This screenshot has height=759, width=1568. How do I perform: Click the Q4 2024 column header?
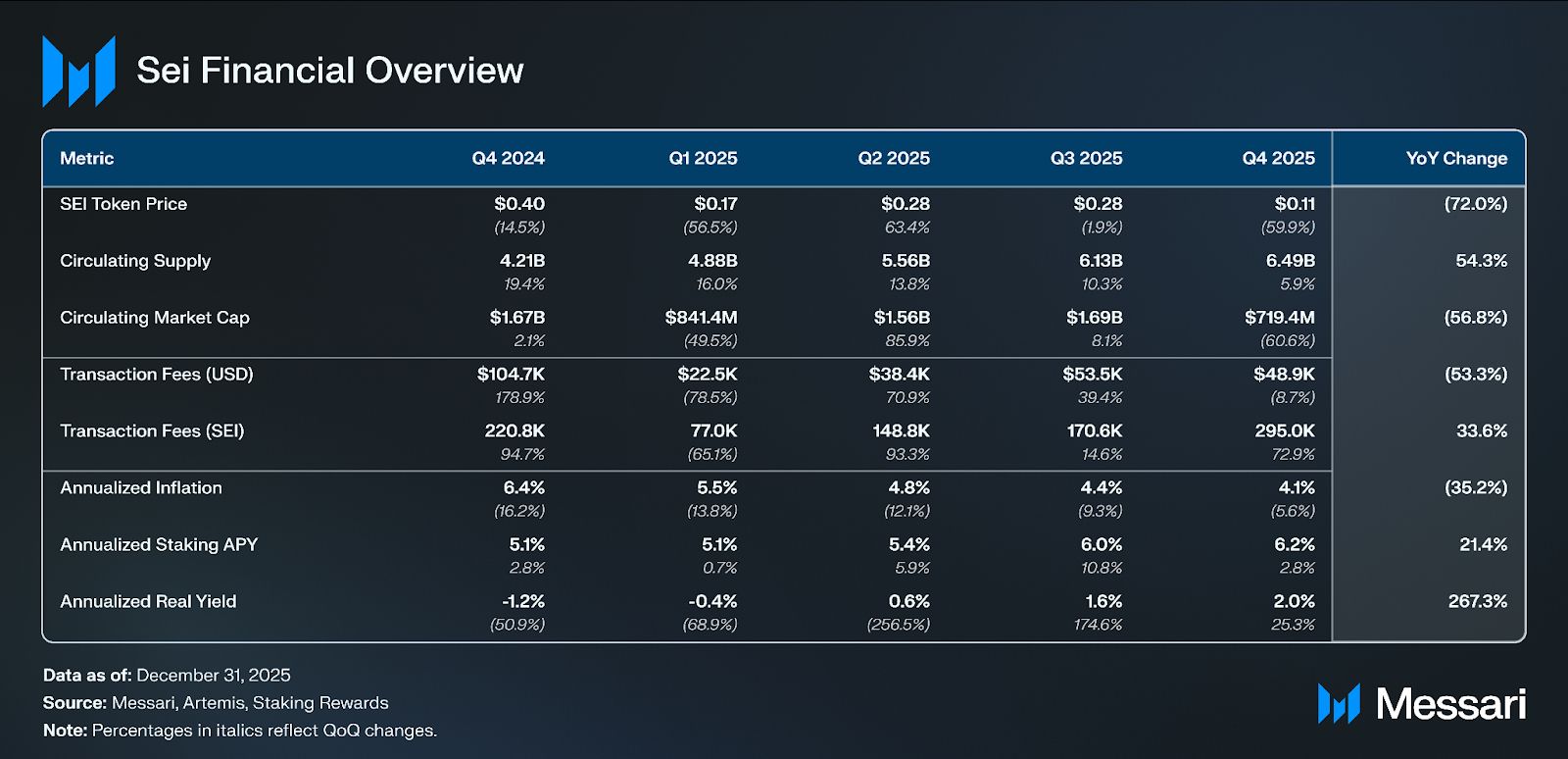click(509, 158)
